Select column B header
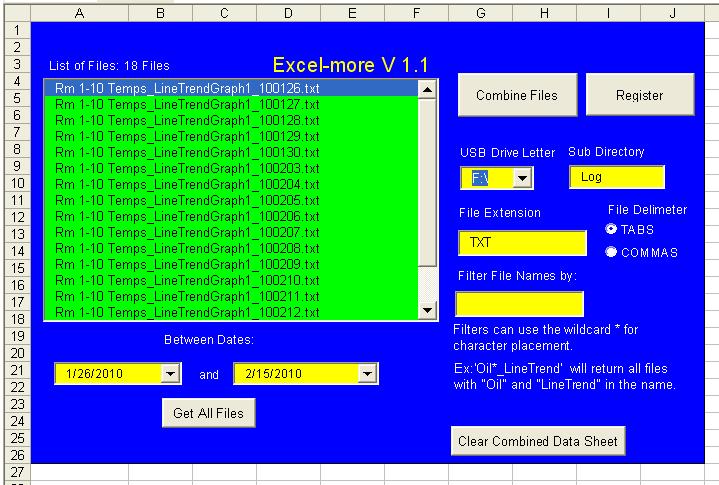This screenshot has width=719, height=485. pyautogui.click(x=160, y=13)
